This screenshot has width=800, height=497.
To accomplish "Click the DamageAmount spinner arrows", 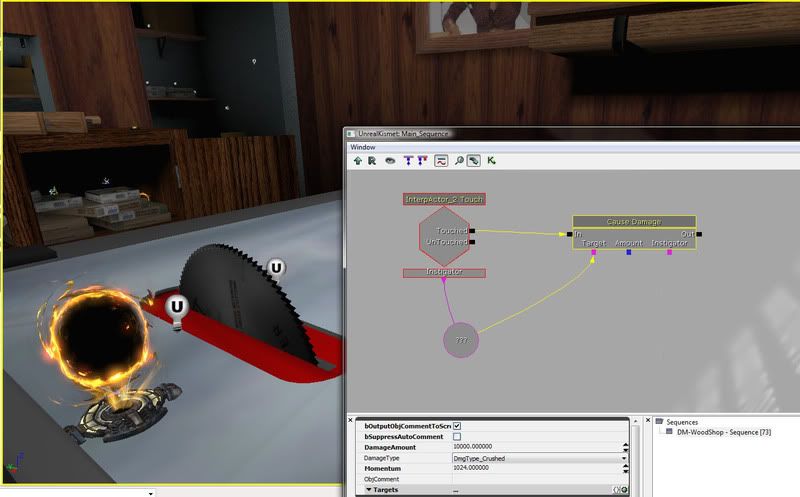I will 626,447.
